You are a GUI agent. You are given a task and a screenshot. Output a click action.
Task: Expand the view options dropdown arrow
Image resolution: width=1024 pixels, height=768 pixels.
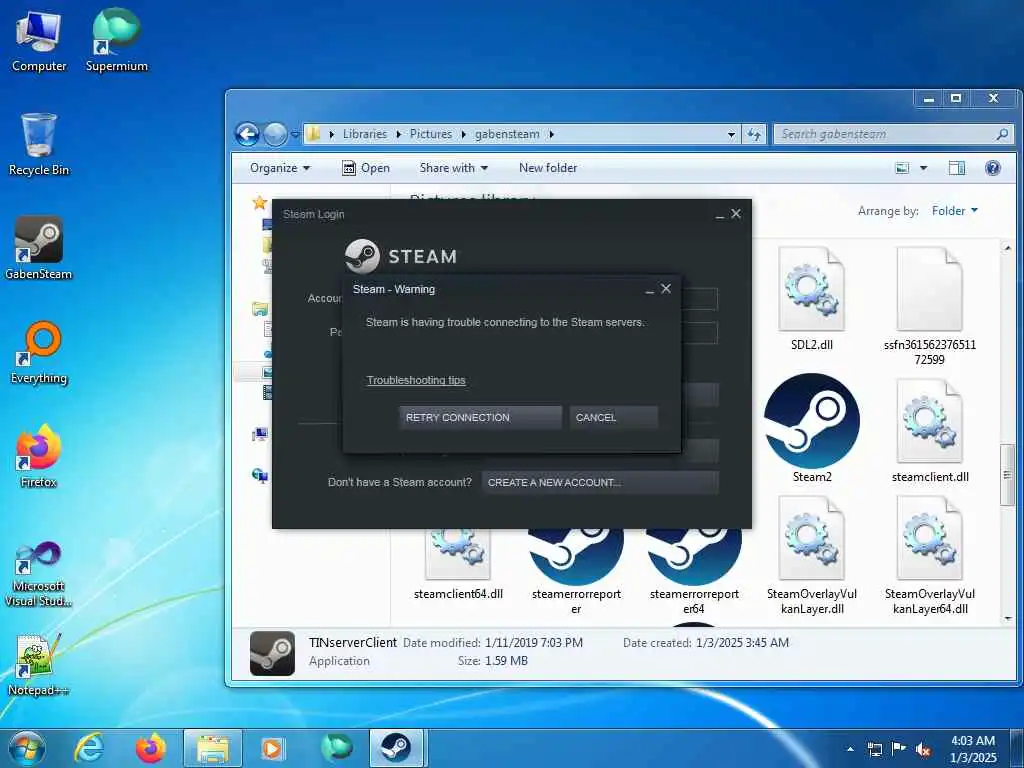tap(923, 168)
